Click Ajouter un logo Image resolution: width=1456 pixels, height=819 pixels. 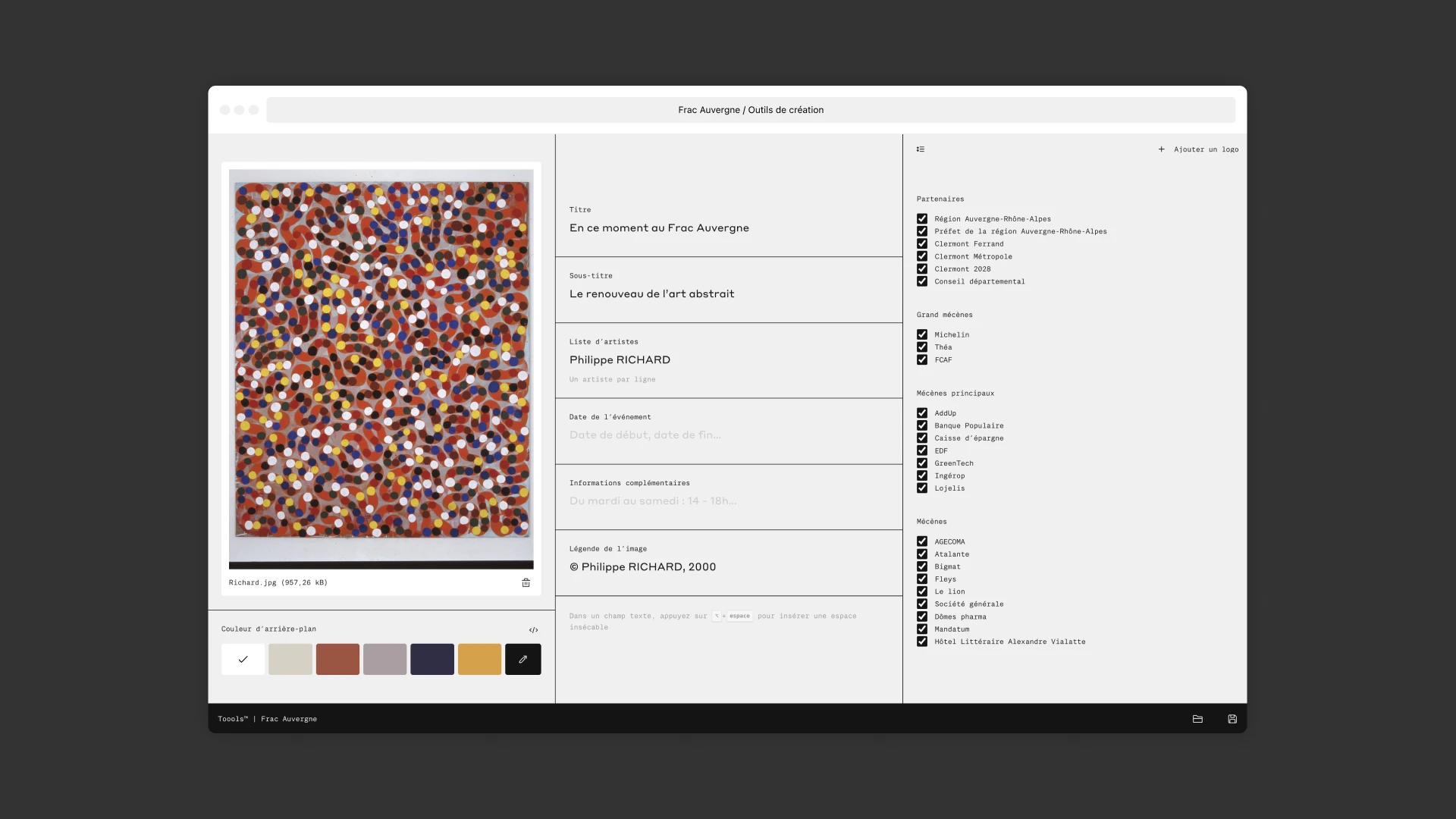(x=1206, y=149)
